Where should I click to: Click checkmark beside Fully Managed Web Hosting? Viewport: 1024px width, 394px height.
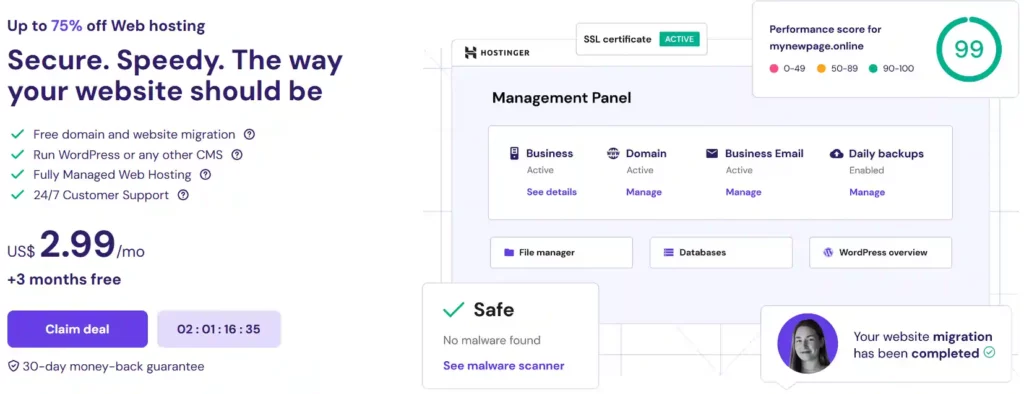(17, 175)
